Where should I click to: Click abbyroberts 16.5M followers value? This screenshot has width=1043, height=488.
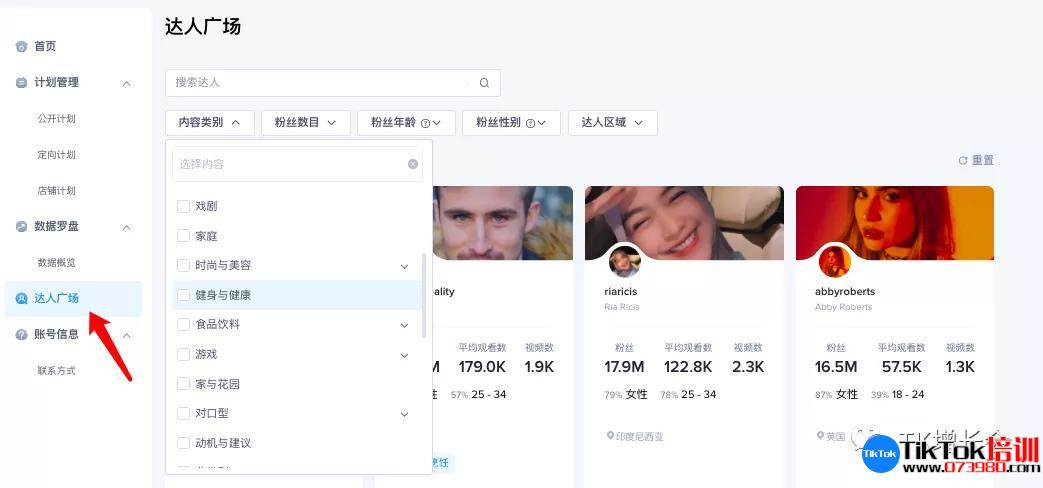(x=835, y=367)
